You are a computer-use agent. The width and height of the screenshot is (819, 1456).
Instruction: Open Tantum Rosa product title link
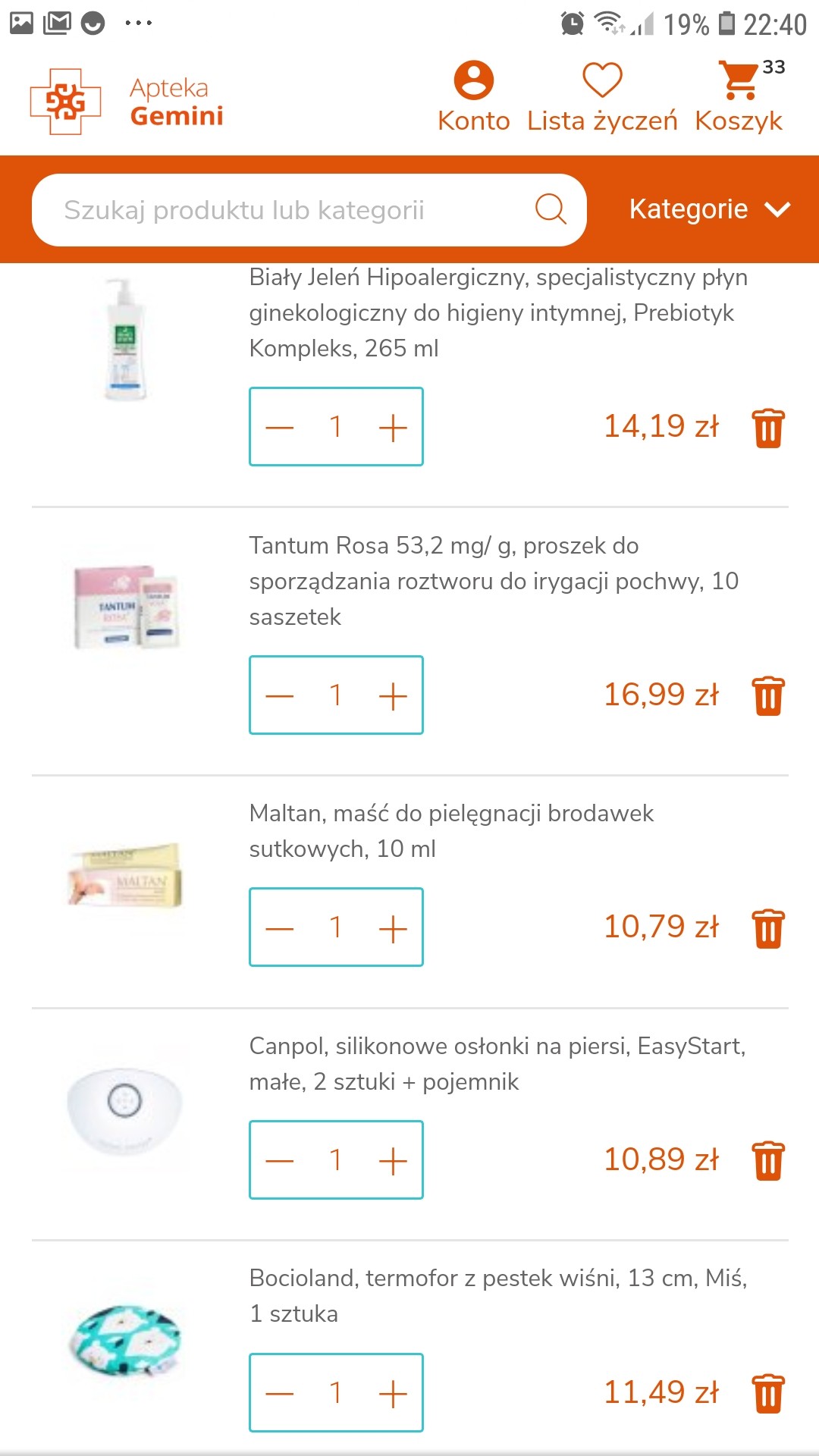493,581
